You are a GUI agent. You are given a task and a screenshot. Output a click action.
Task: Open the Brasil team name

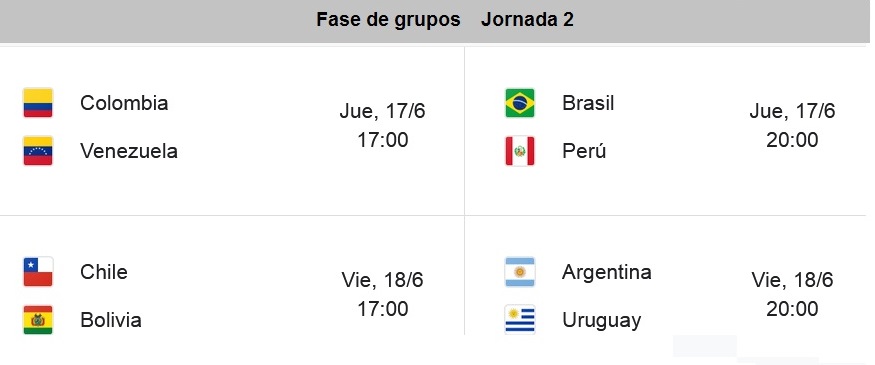coord(588,103)
